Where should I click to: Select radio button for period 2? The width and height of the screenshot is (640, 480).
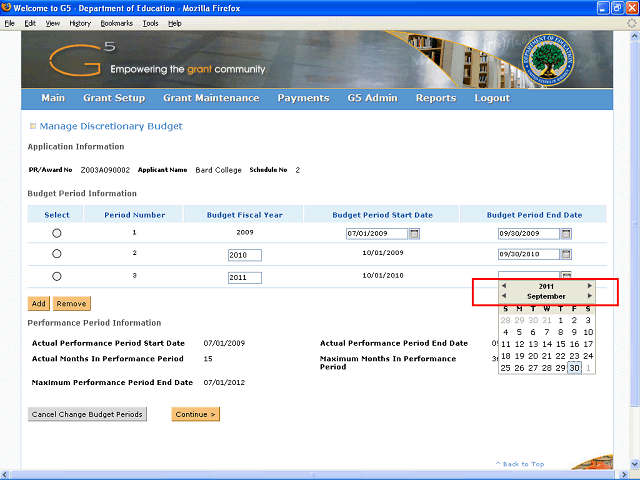(56, 254)
